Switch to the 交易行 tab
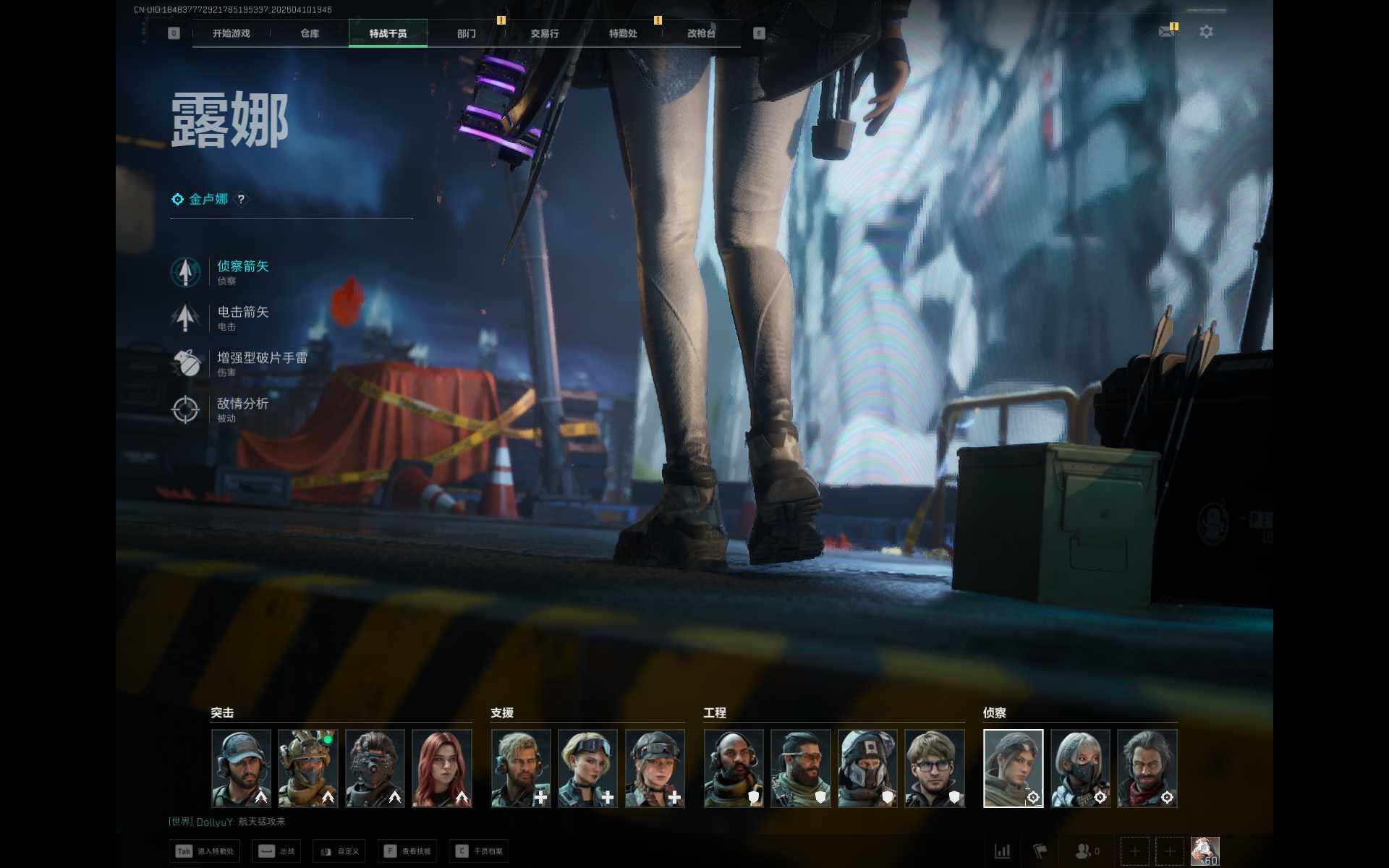Image resolution: width=1389 pixels, height=868 pixels. click(544, 33)
